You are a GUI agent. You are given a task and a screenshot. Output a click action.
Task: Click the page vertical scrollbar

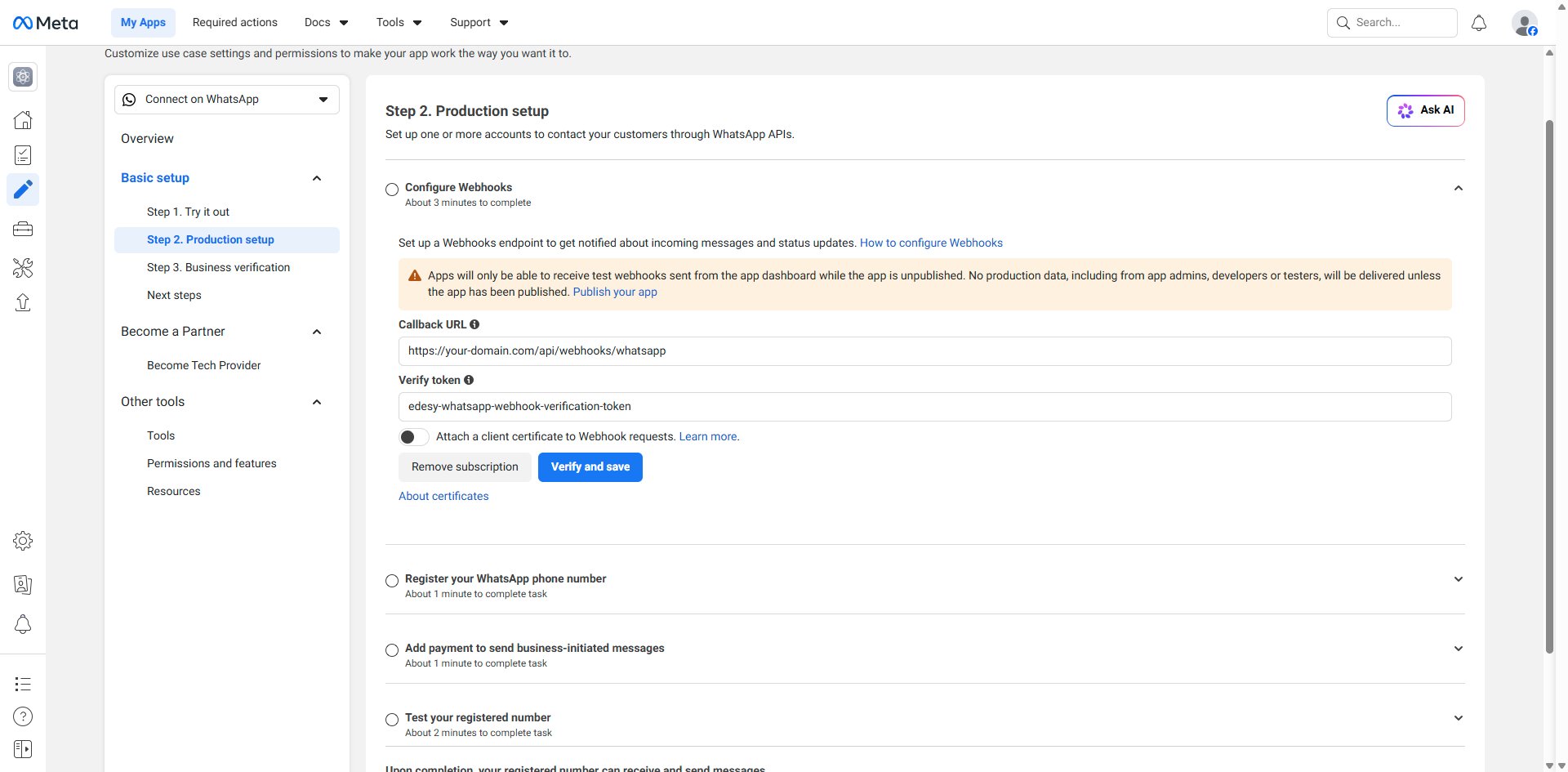(x=1549, y=386)
